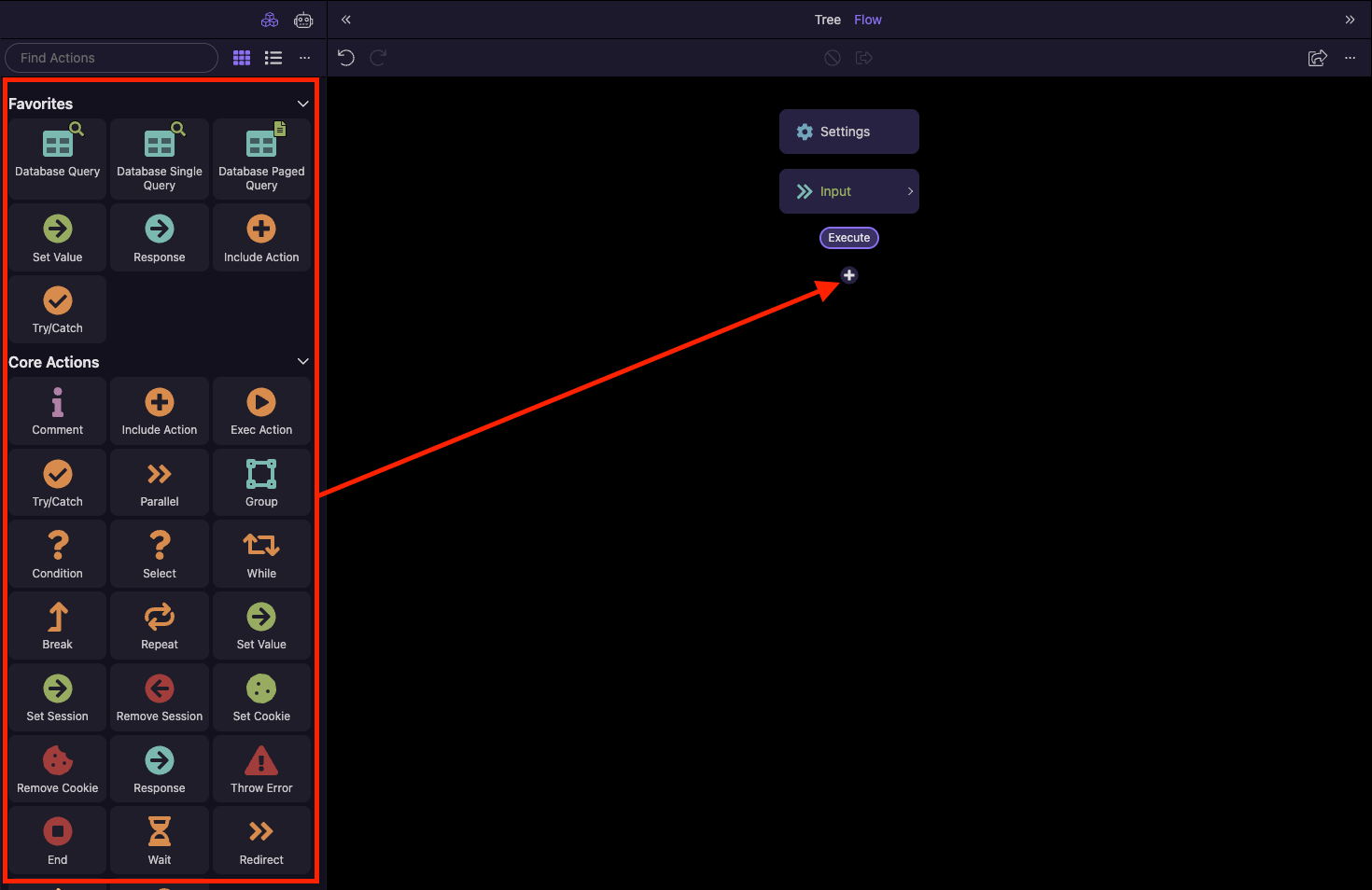Focus the Find Actions search field
Image resolution: width=1372 pixels, height=890 pixels.
[x=112, y=58]
